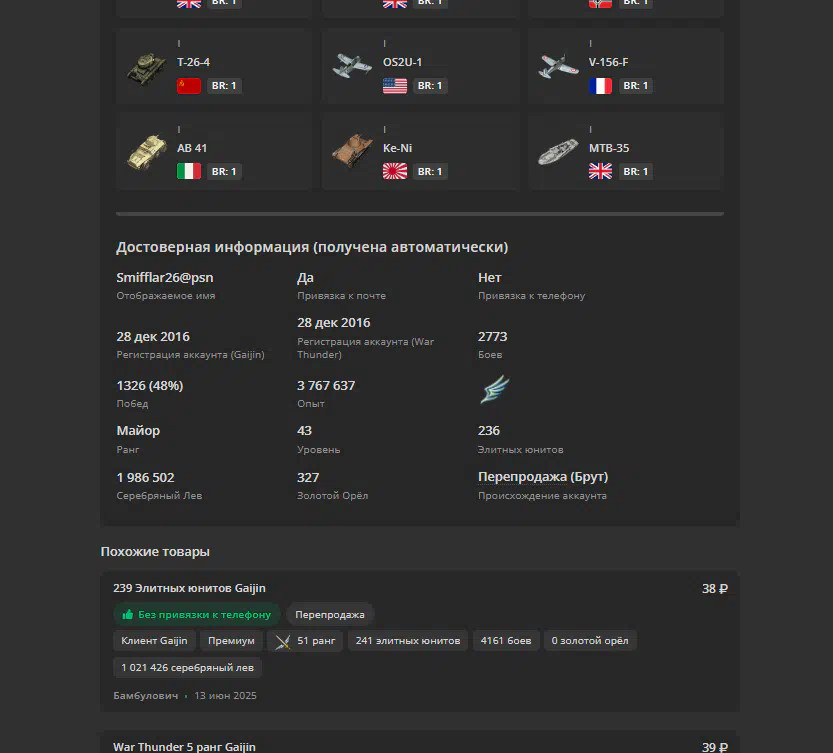The width and height of the screenshot is (833, 753).
Task: Click the MTB-35 boat image
Action: coord(558,151)
